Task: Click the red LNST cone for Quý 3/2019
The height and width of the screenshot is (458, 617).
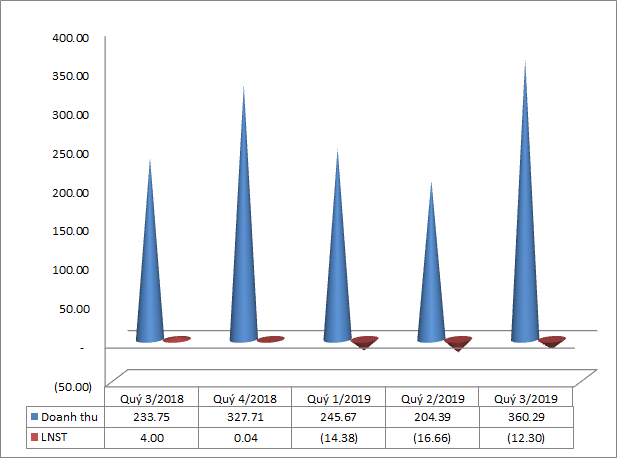Action: (x=552, y=342)
